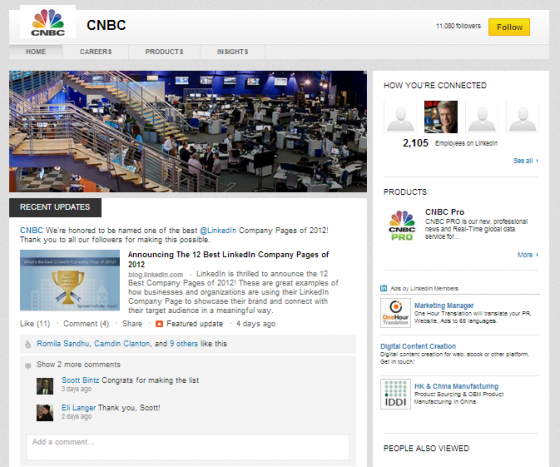Click Eli Langer's avatar in comments
Image resolution: width=560 pixels, height=467 pixels.
click(45, 412)
